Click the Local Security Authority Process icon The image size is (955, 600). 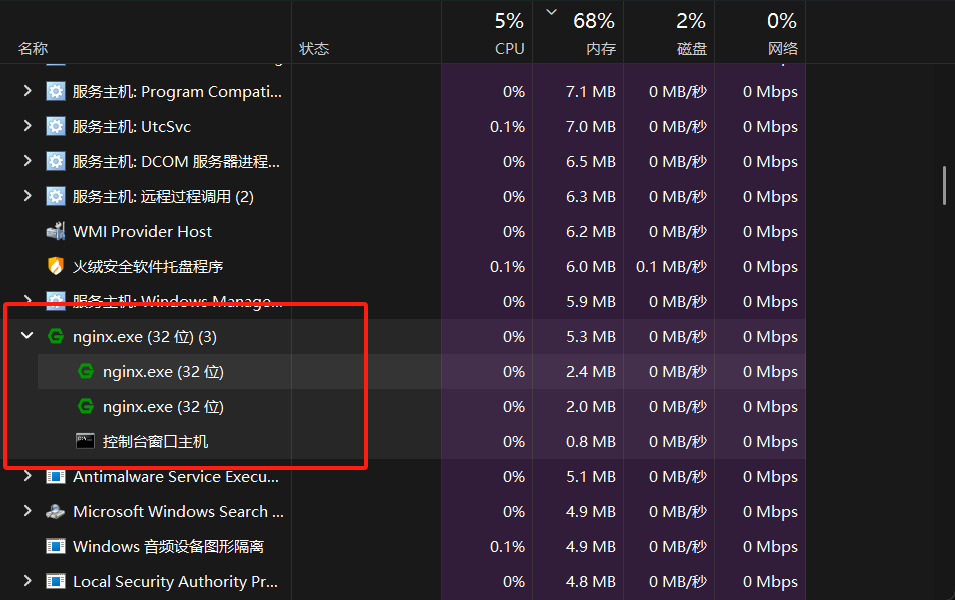pyautogui.click(x=55, y=582)
